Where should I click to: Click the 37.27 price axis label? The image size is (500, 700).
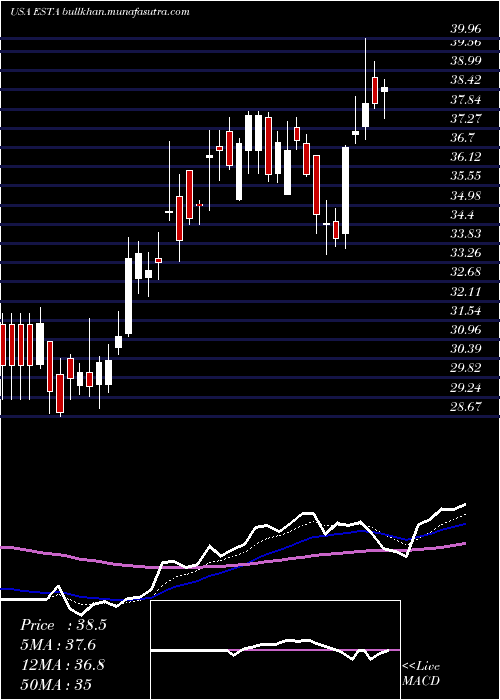pos(465,119)
